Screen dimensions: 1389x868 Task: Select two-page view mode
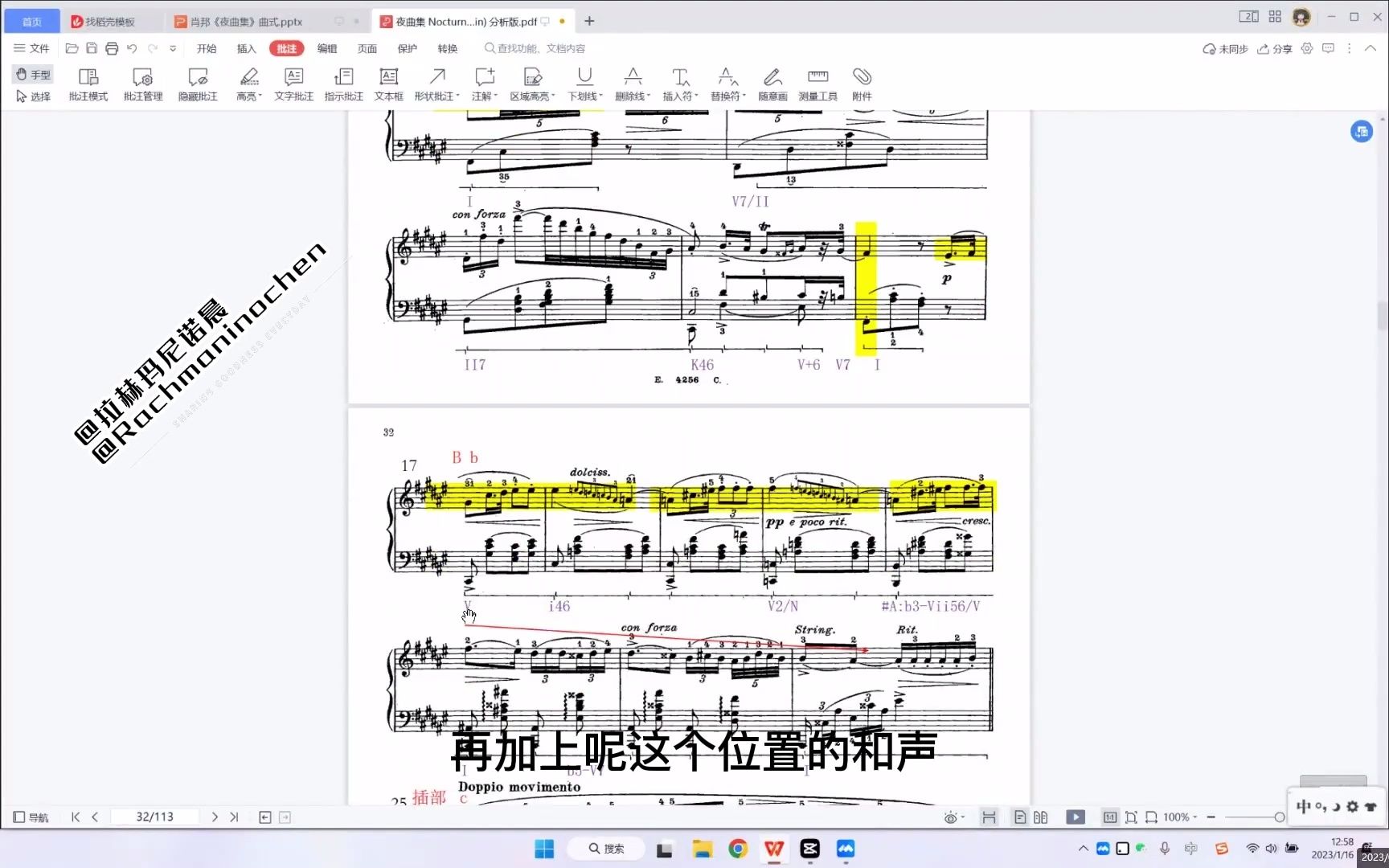pyautogui.click(x=1041, y=817)
